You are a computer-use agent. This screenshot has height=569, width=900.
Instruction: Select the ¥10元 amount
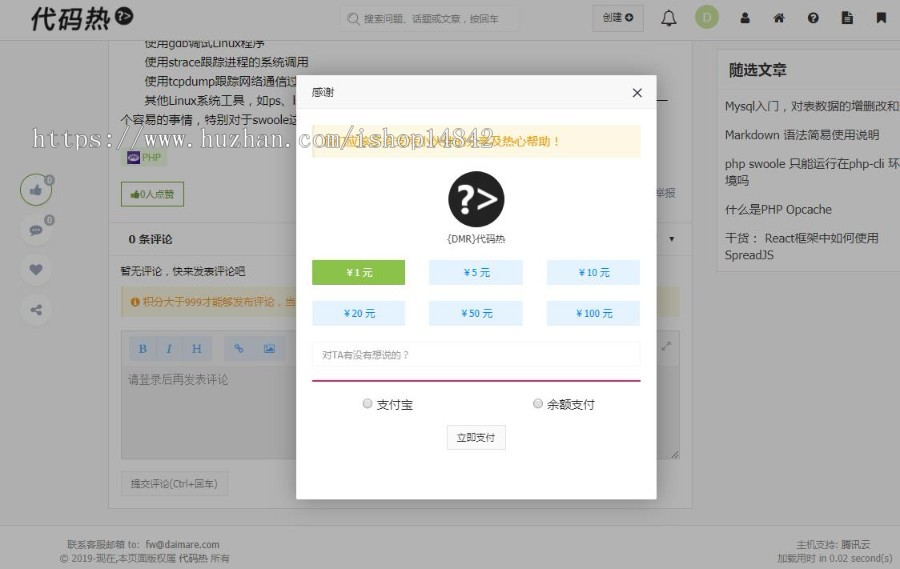point(593,273)
